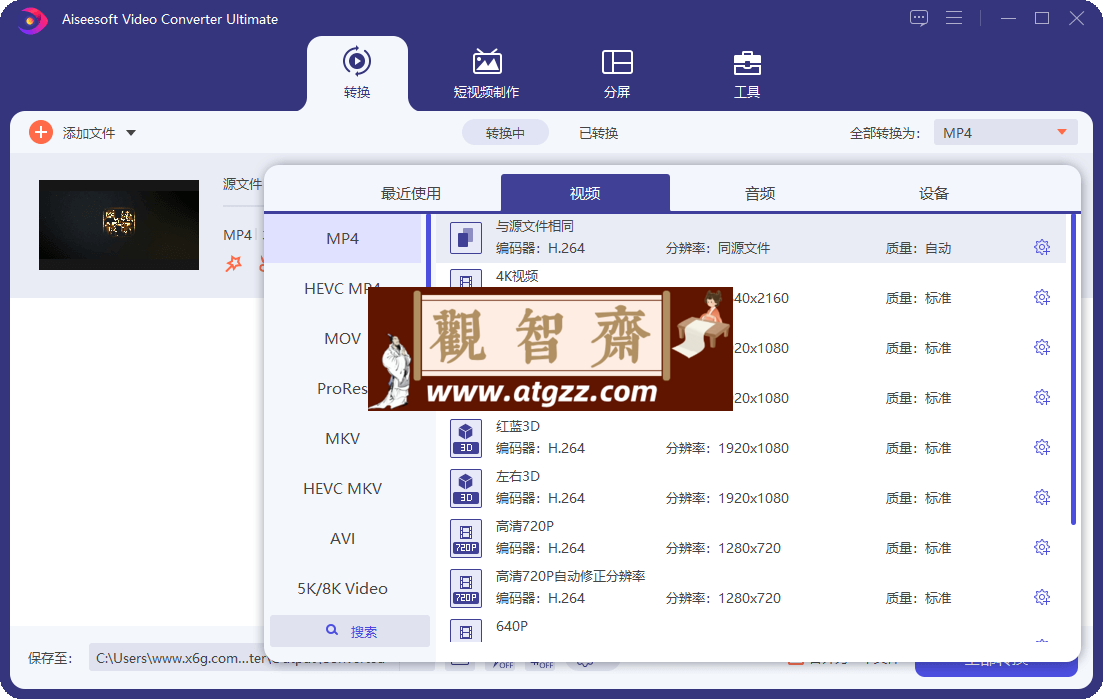Open the short video maker (短视频制作) tab
The height and width of the screenshot is (699, 1103).
point(486,73)
